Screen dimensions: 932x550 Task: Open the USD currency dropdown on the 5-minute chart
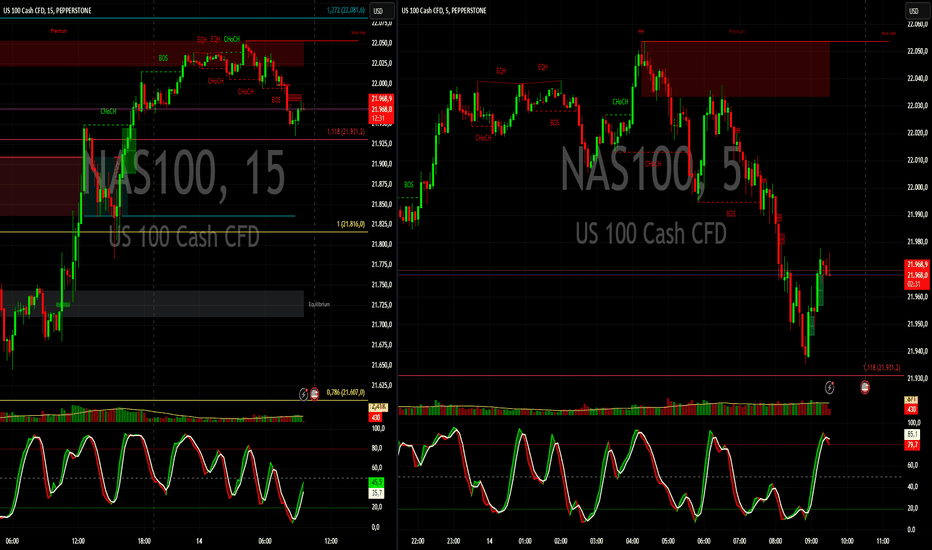(913, 11)
